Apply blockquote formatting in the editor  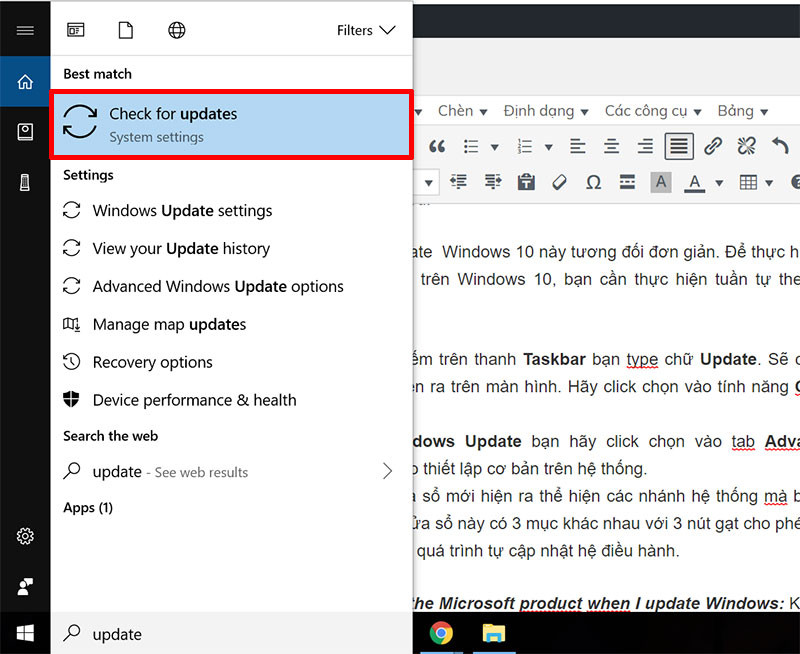click(437, 147)
